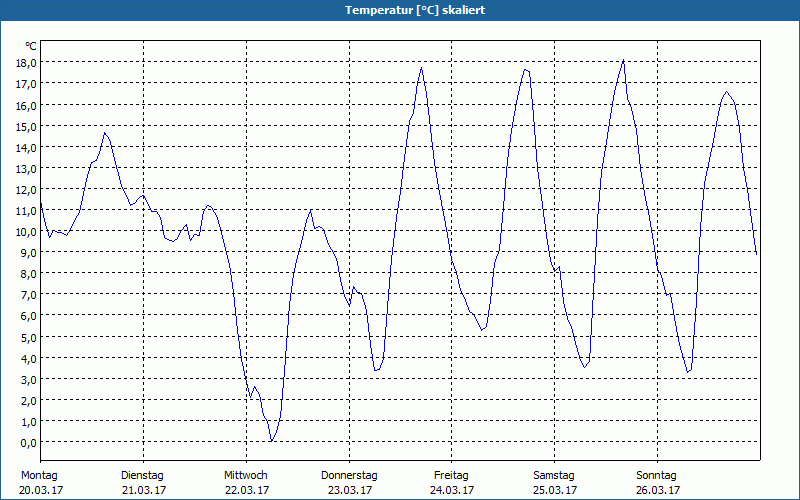Screen dimensions: 800x500
Task: Click the Freitag day label
Action: [452, 476]
